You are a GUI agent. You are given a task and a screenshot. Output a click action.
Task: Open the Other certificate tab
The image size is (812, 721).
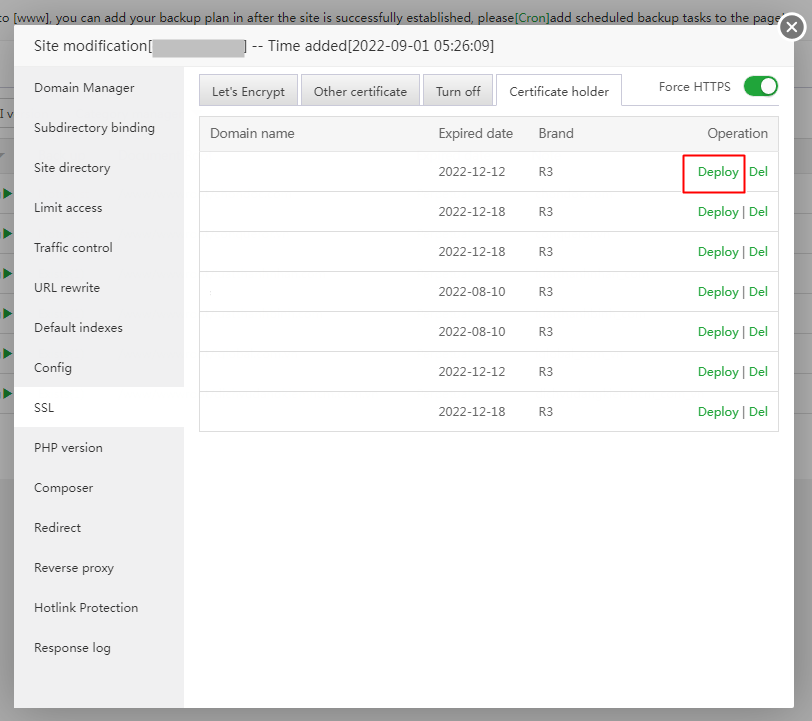pyautogui.click(x=360, y=91)
